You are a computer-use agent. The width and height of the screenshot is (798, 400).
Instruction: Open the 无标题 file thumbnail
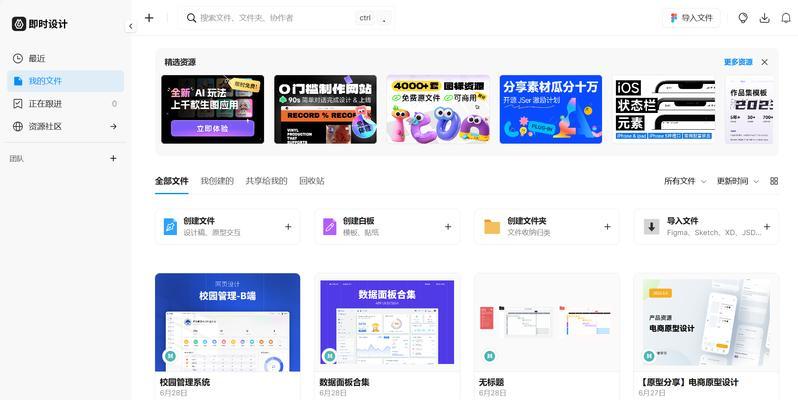547,322
